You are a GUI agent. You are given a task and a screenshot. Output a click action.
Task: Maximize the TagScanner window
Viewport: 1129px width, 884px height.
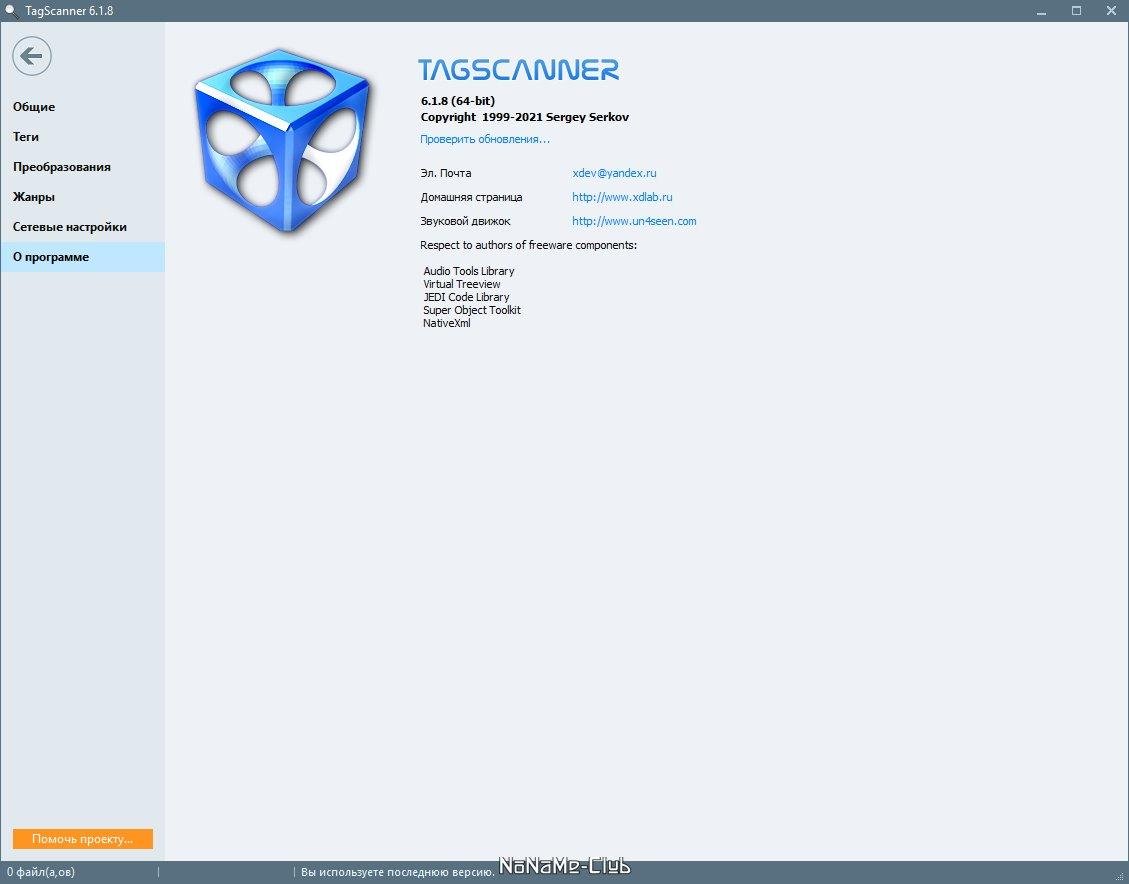click(x=1076, y=10)
